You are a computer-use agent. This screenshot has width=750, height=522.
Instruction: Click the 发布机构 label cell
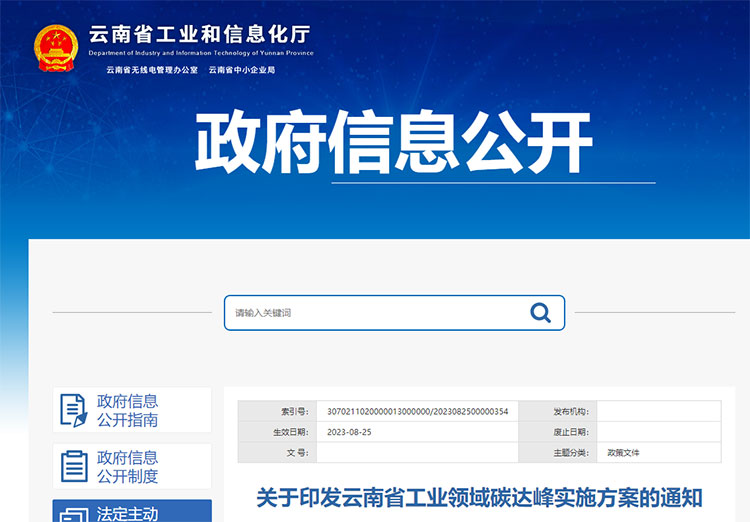point(571,411)
